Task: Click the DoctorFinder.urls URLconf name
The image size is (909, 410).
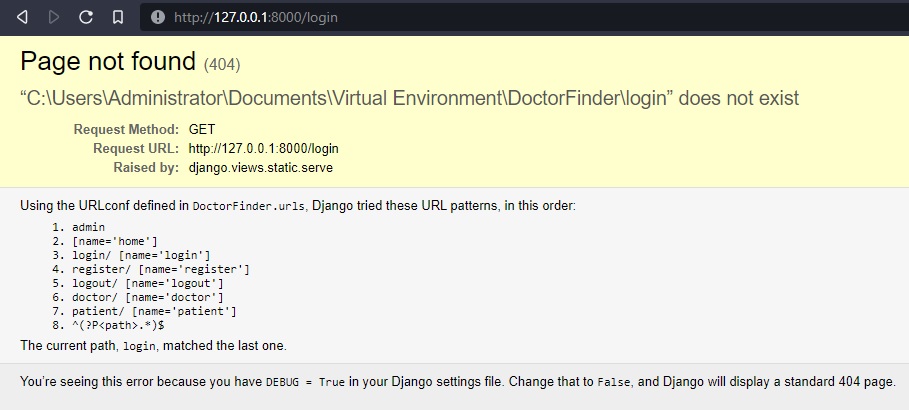Action: coord(249,206)
